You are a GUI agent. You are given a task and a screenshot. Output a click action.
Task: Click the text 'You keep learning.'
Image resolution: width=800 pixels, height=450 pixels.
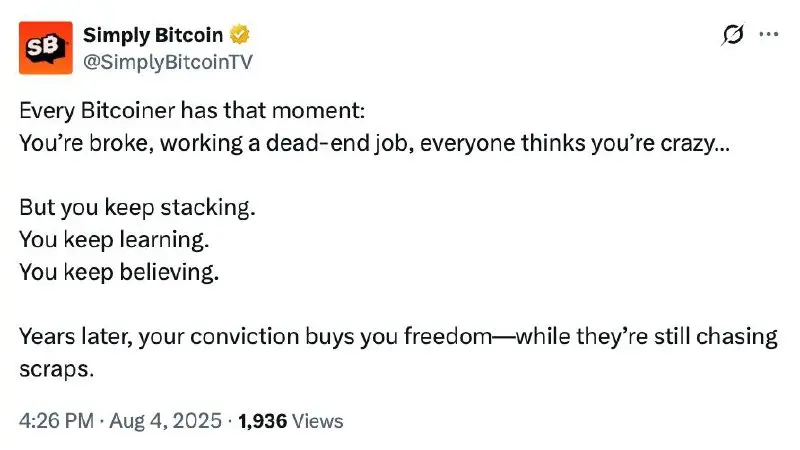coord(114,240)
